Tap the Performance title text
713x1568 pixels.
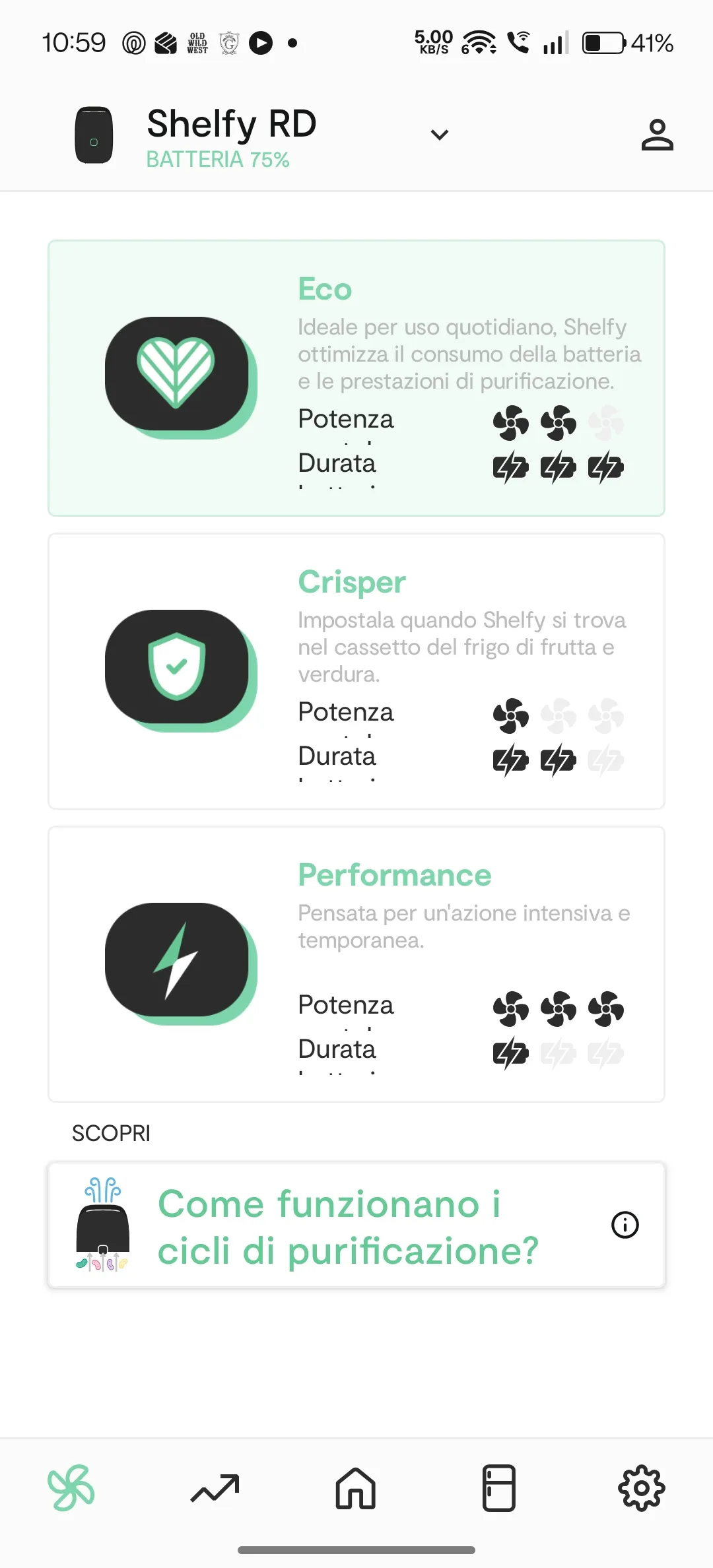click(x=395, y=875)
